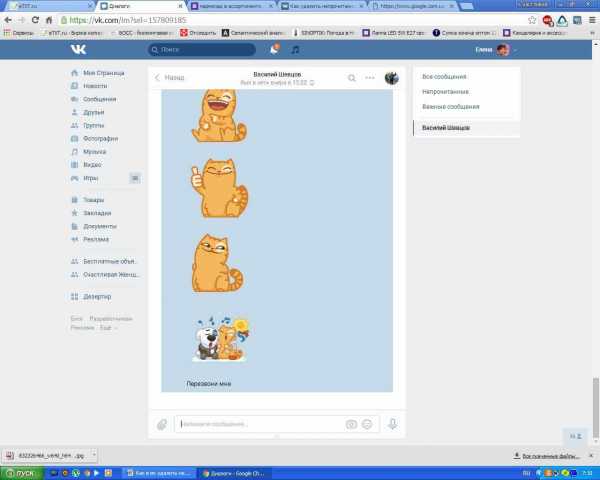Image resolution: width=600 pixels, height=480 pixels.
Task: Switch to the Диалоги browser tab
Action: pyautogui.click(x=142, y=6)
